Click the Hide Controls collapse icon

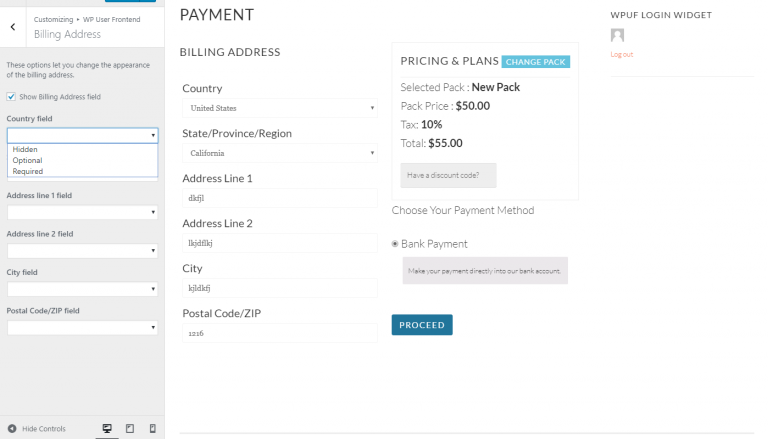(12, 428)
